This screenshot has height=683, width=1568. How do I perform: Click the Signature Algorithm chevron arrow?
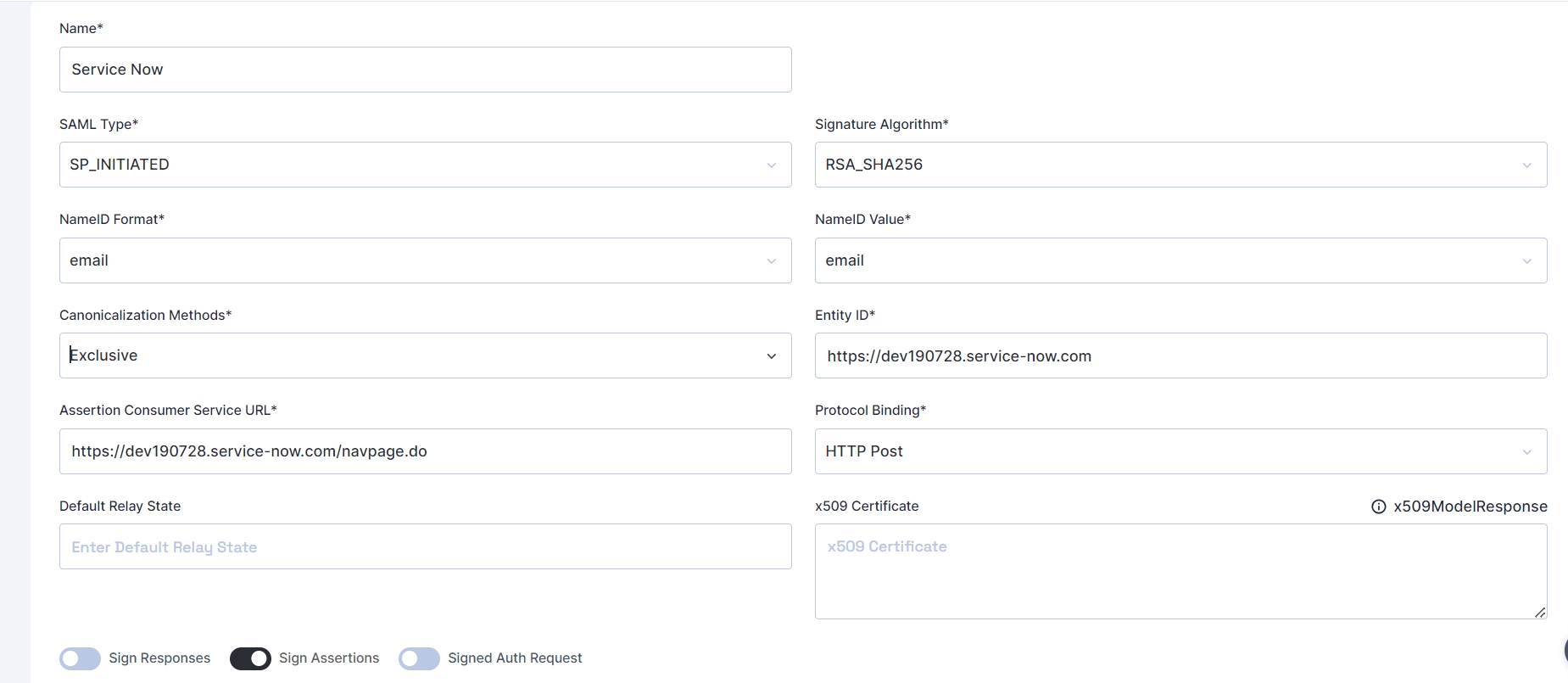point(1527,165)
